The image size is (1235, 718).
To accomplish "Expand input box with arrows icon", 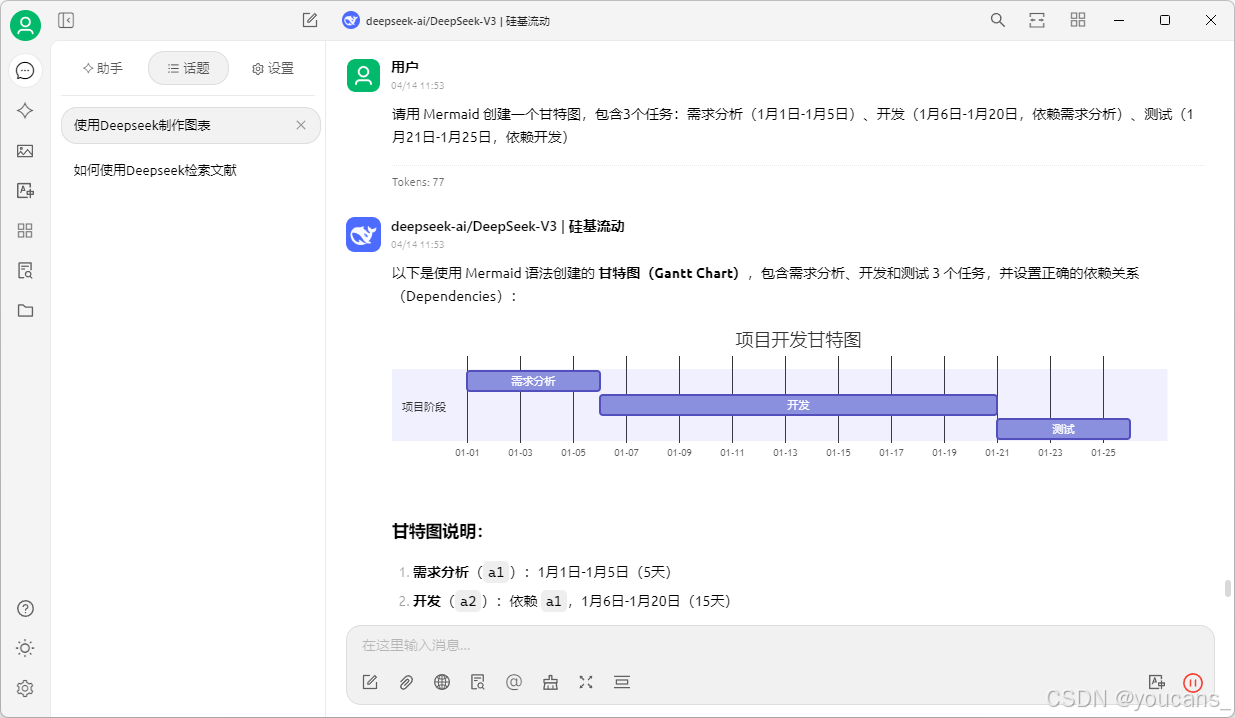I will [x=586, y=682].
